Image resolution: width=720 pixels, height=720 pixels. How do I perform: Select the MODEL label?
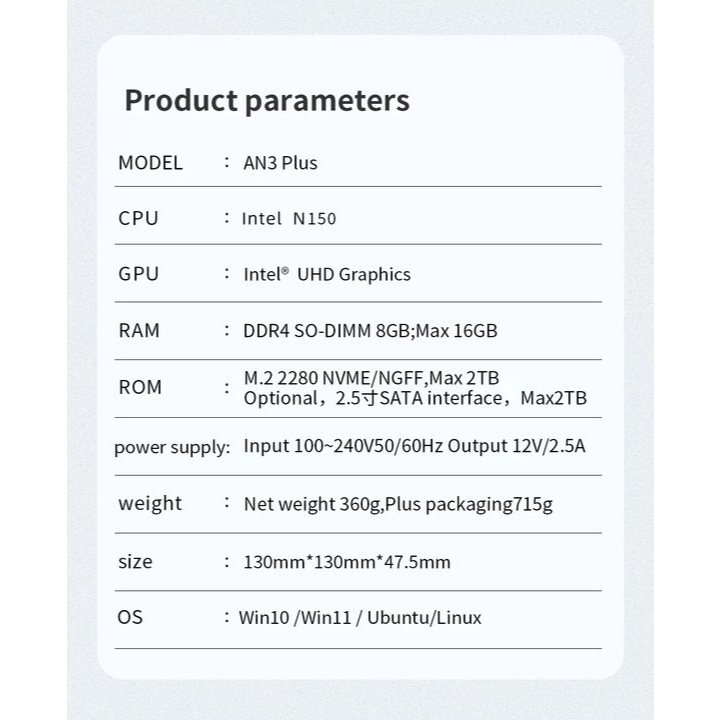point(150,163)
